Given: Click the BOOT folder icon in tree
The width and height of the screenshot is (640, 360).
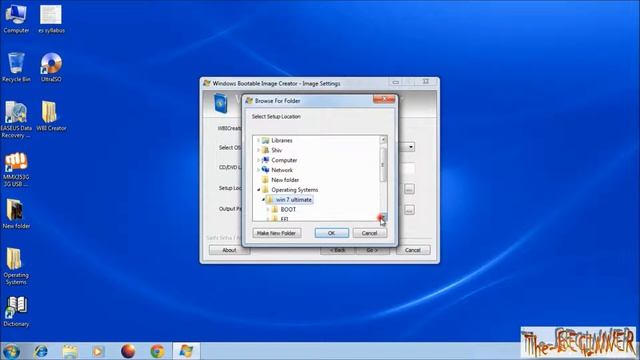Looking at the screenshot, I should click(275, 209).
